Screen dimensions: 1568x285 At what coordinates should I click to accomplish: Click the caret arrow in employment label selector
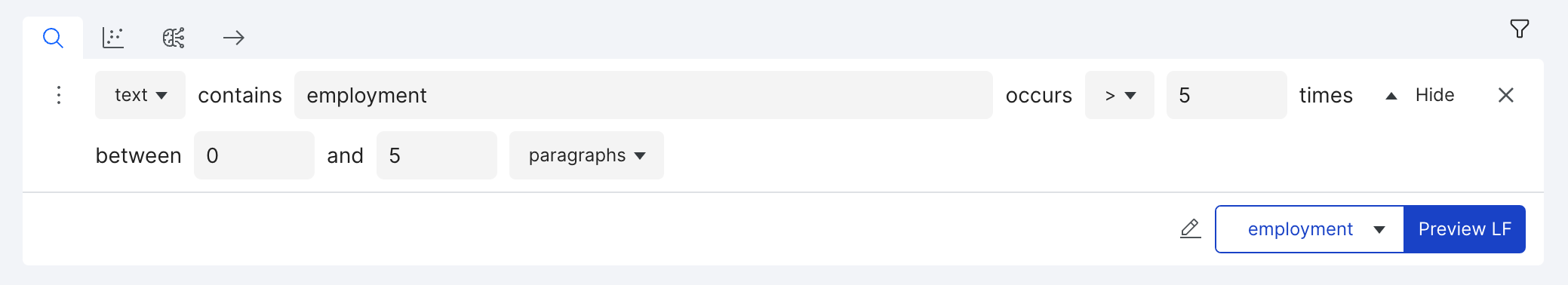click(1379, 230)
